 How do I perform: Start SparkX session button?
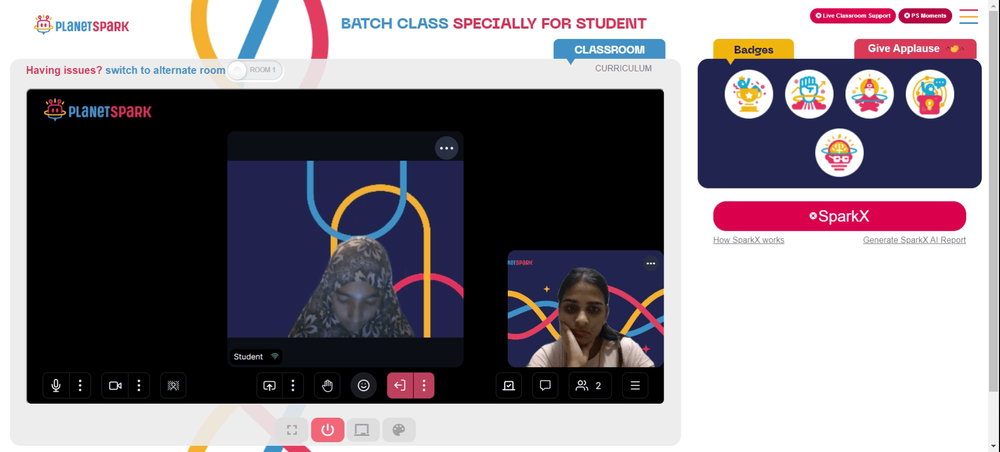coord(839,216)
